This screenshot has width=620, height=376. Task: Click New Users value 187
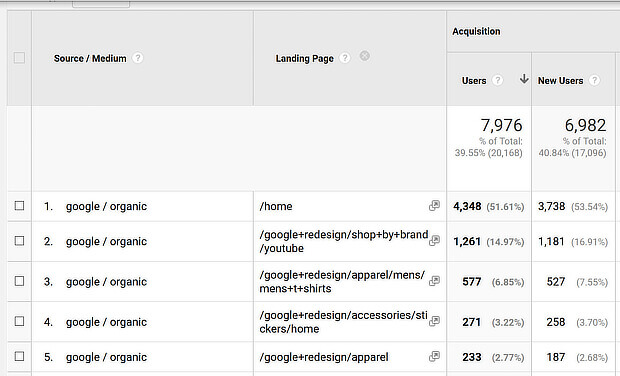[x=556, y=357]
